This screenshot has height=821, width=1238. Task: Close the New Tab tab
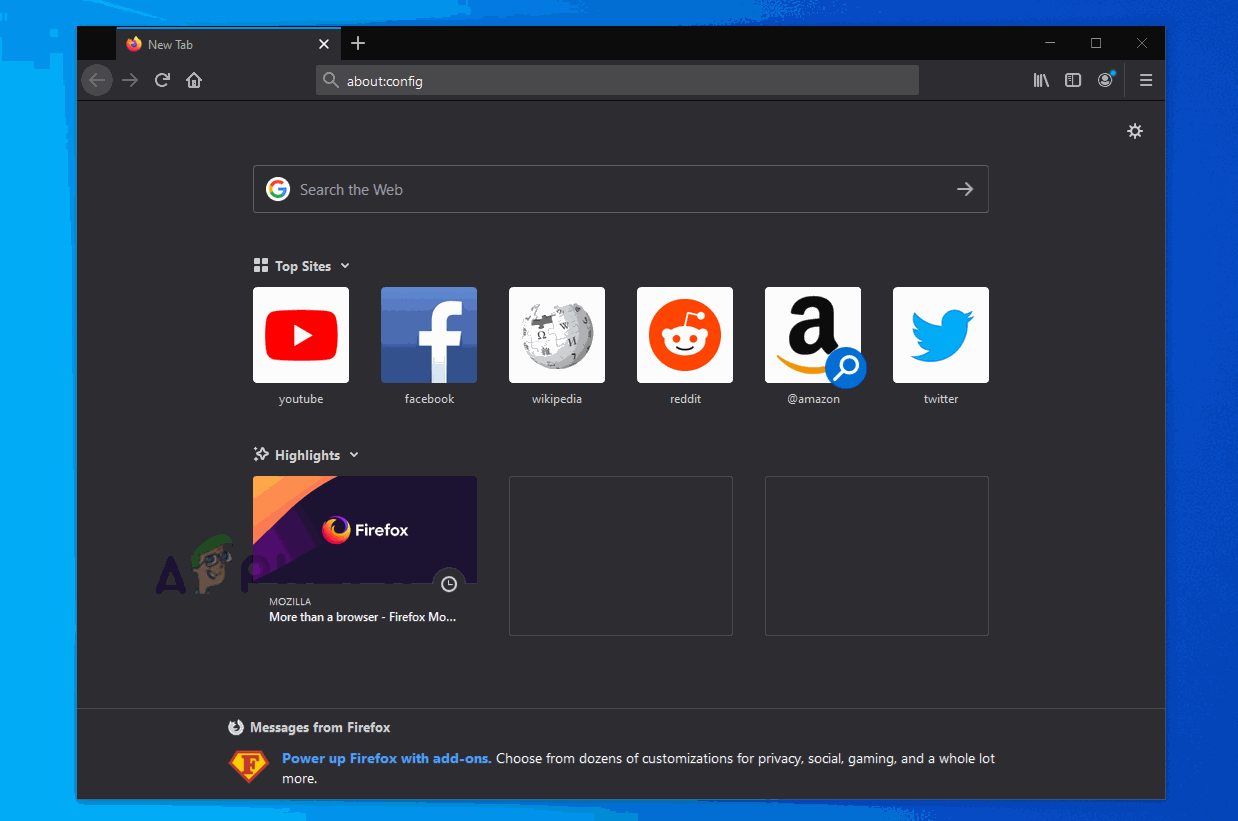324,44
